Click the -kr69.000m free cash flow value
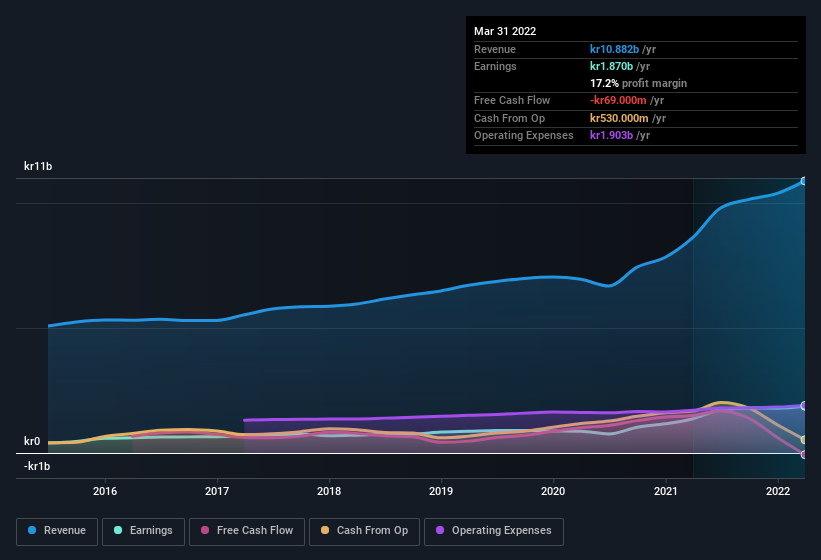The width and height of the screenshot is (821, 560). [x=618, y=100]
